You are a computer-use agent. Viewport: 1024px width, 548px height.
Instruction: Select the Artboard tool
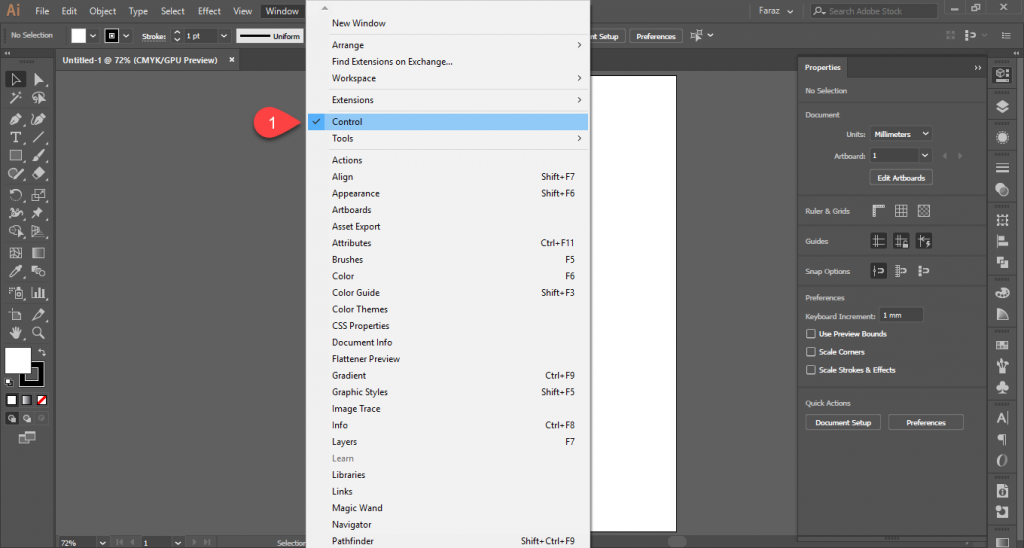click(16, 315)
